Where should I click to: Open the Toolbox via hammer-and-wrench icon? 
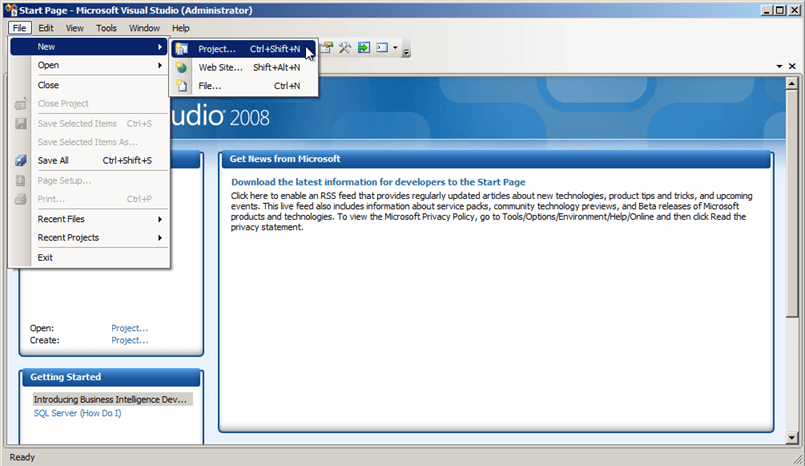pos(345,48)
